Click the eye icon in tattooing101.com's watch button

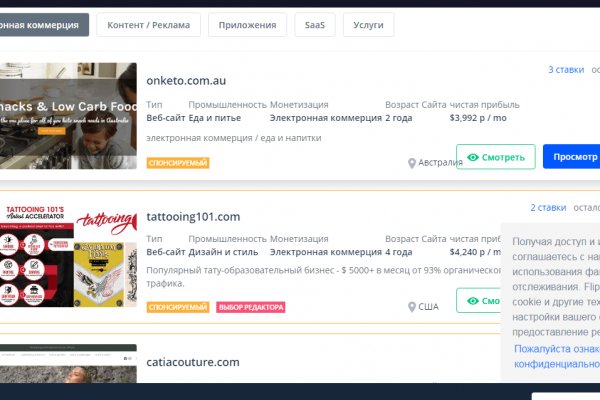click(473, 300)
